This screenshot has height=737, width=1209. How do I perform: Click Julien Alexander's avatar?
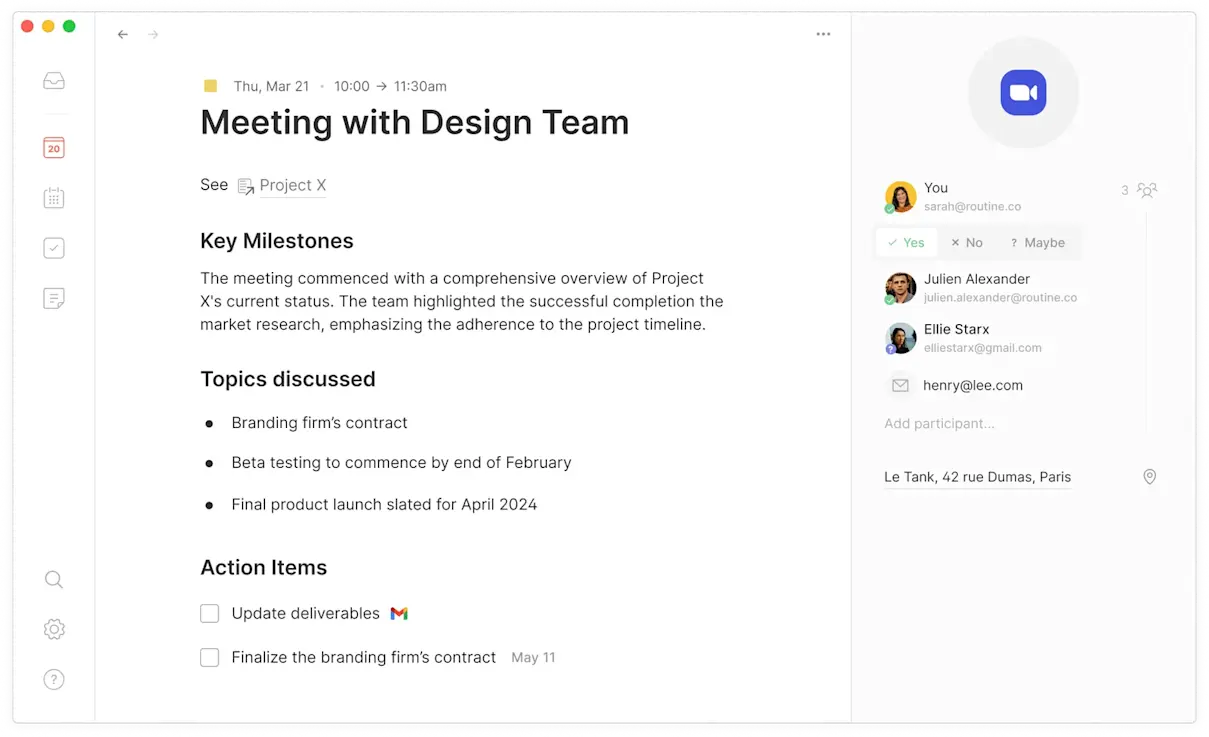click(900, 288)
